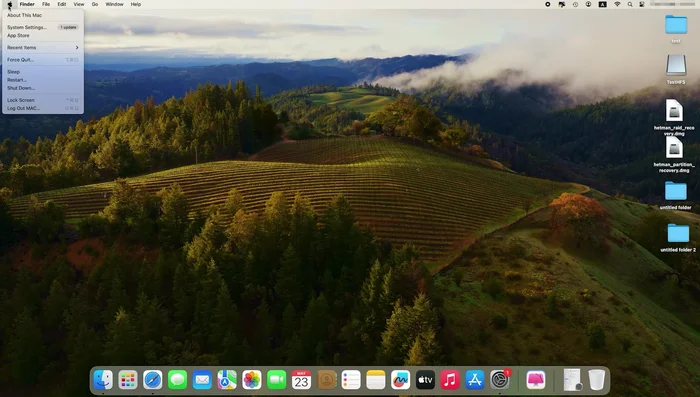Viewport: 700px width, 397px height.
Task: Open Spotlight search in menu bar
Action: click(x=629, y=4)
